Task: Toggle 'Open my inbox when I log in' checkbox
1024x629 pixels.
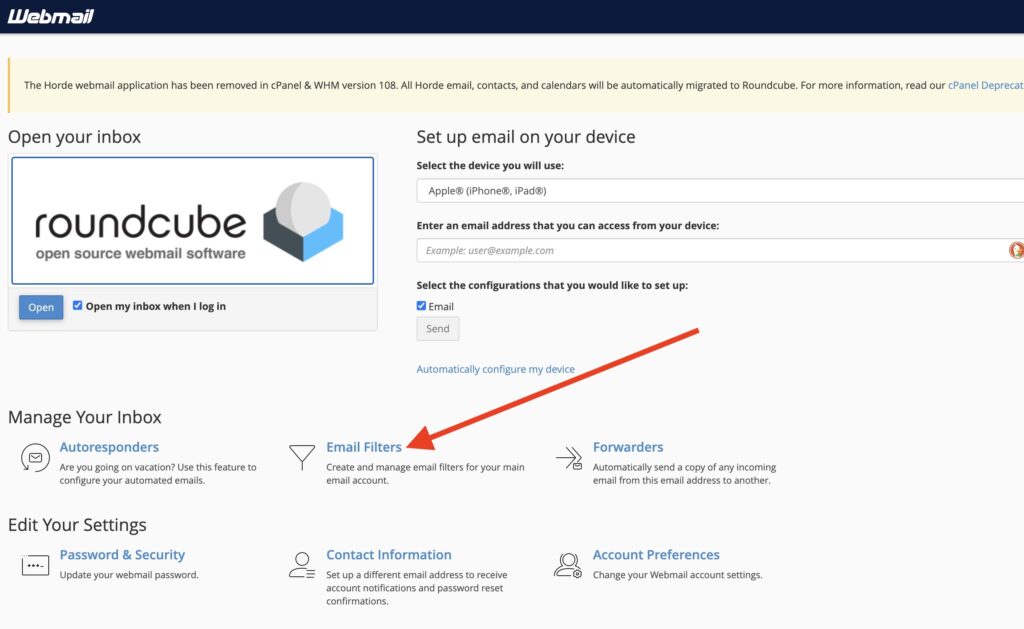Action: [x=78, y=306]
